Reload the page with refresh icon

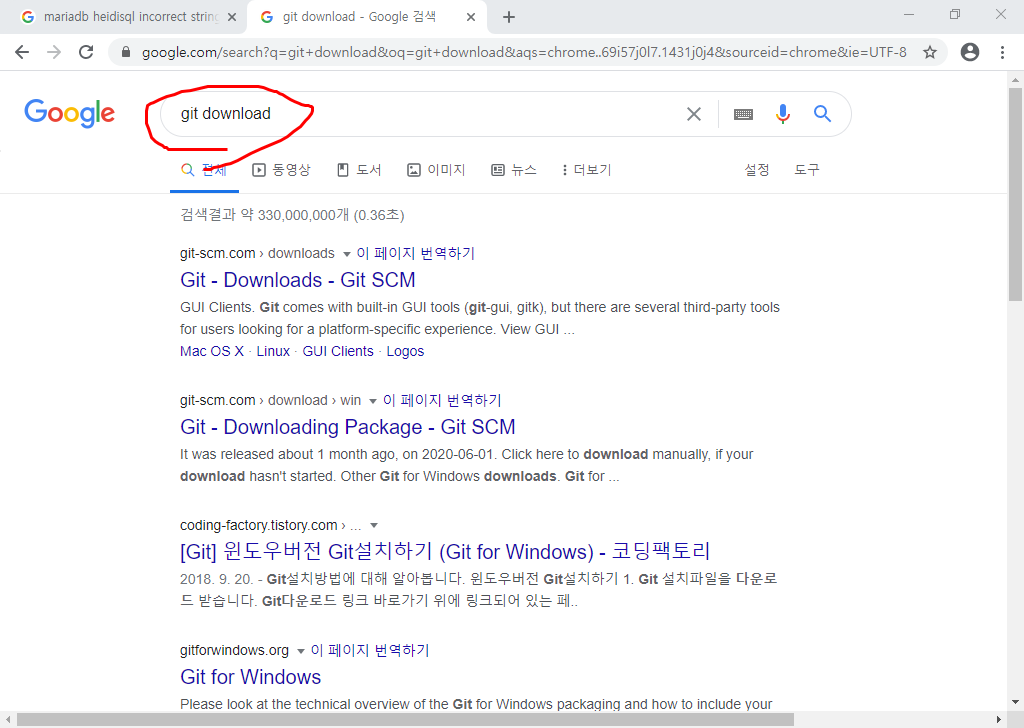(x=86, y=52)
